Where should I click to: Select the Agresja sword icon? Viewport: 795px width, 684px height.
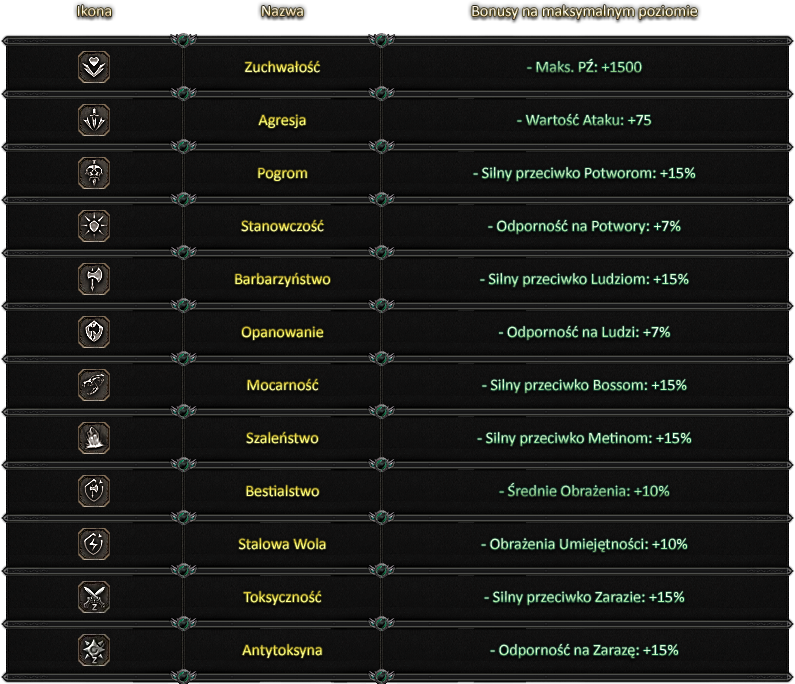click(x=94, y=120)
